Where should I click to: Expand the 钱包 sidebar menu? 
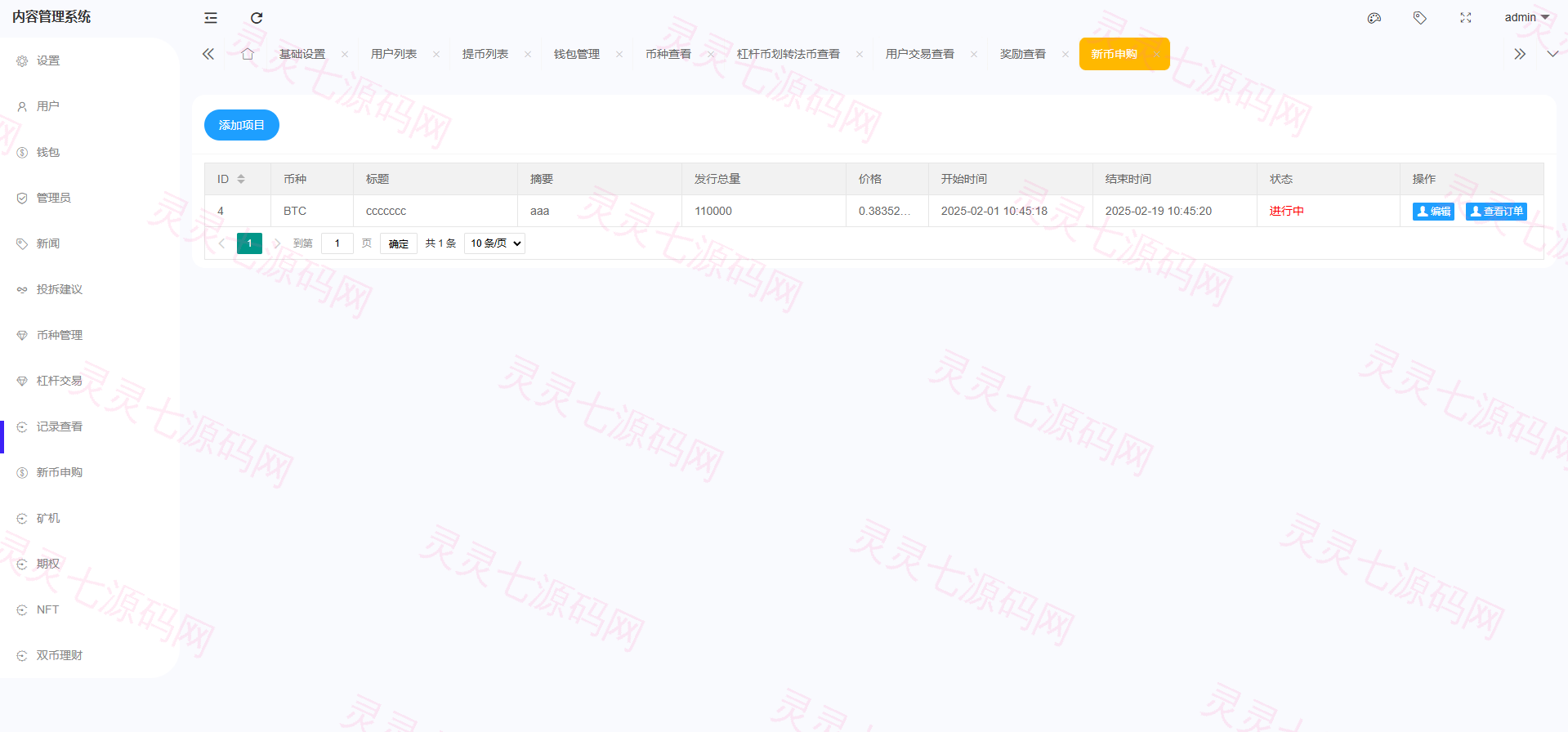(48, 152)
